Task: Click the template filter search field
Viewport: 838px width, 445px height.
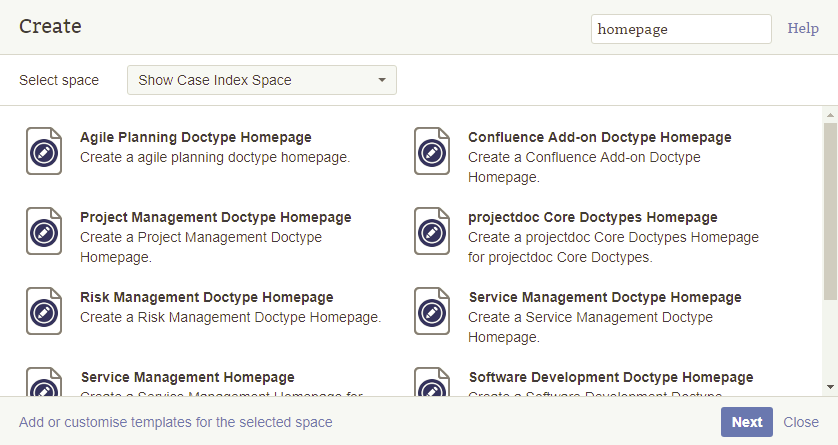Action: (x=680, y=29)
